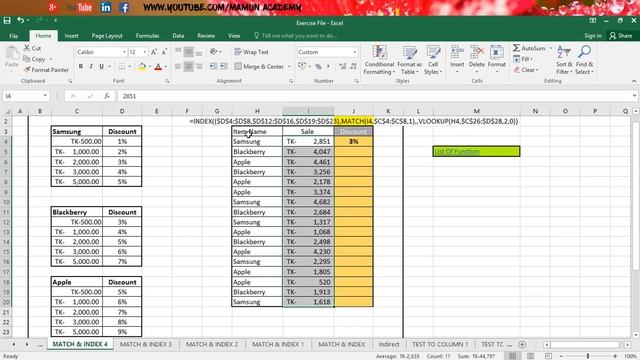Screen dimensions: 640x360
Task: Toggle Italic formatting
Action: pyautogui.click(x=91, y=66)
